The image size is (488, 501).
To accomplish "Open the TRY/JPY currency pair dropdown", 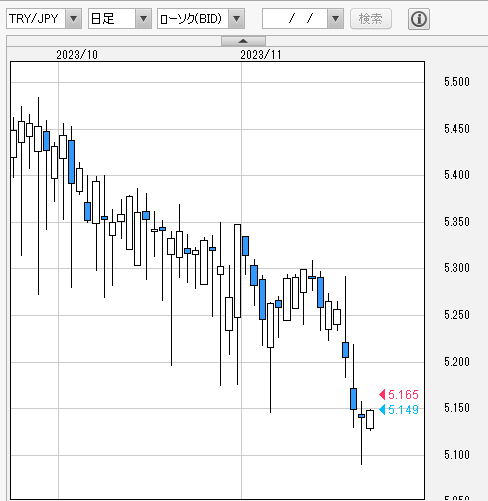I will (x=44, y=19).
